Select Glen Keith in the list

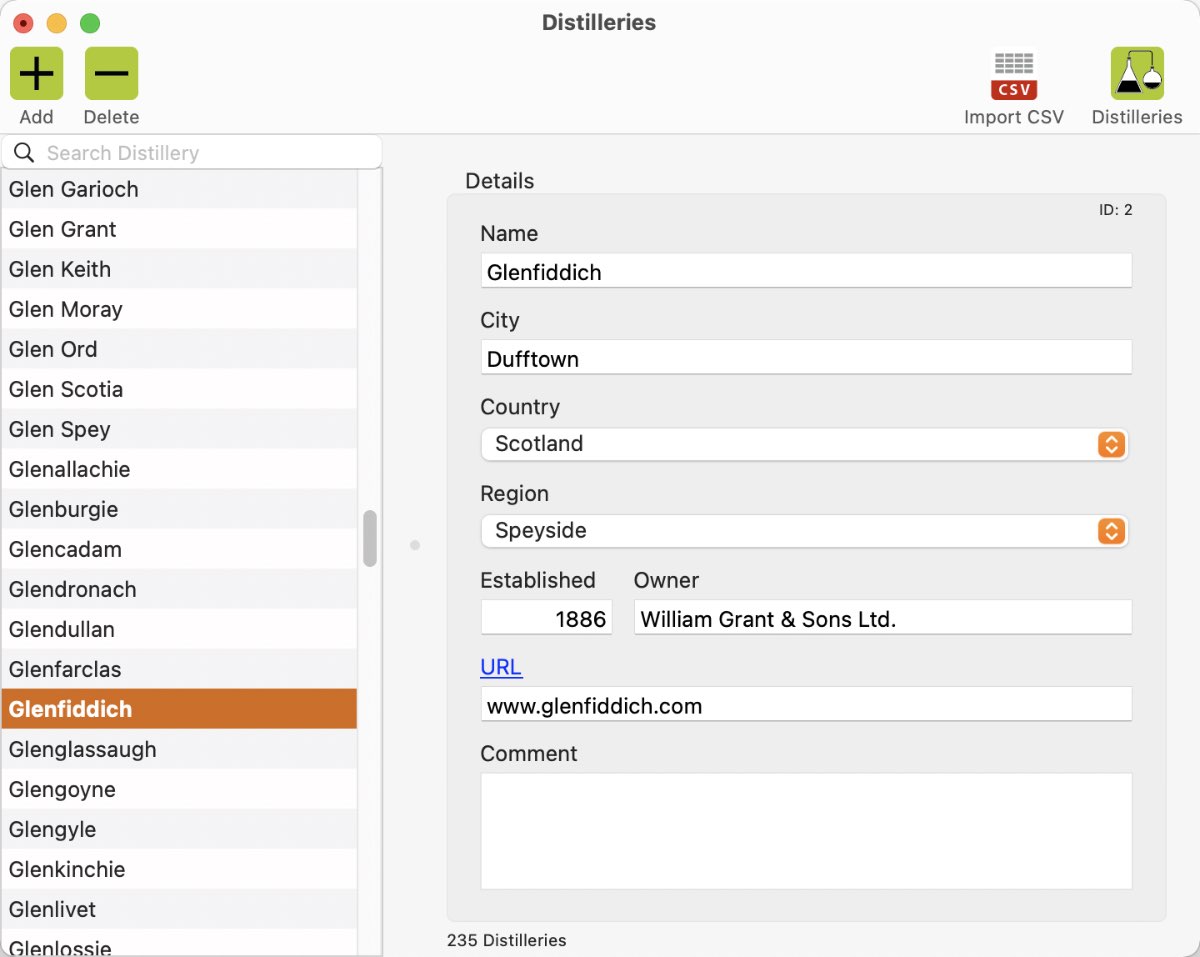(179, 269)
